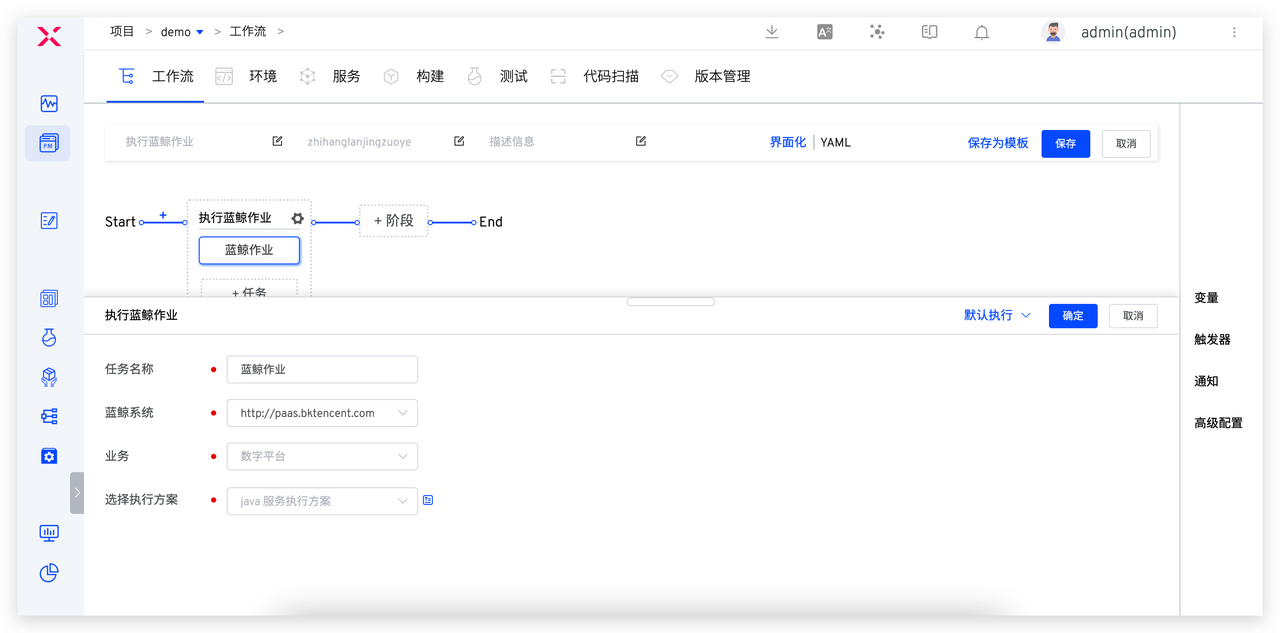Switch to the 构建 tab
Image resolution: width=1280 pixels, height=633 pixels.
pyautogui.click(x=413, y=76)
